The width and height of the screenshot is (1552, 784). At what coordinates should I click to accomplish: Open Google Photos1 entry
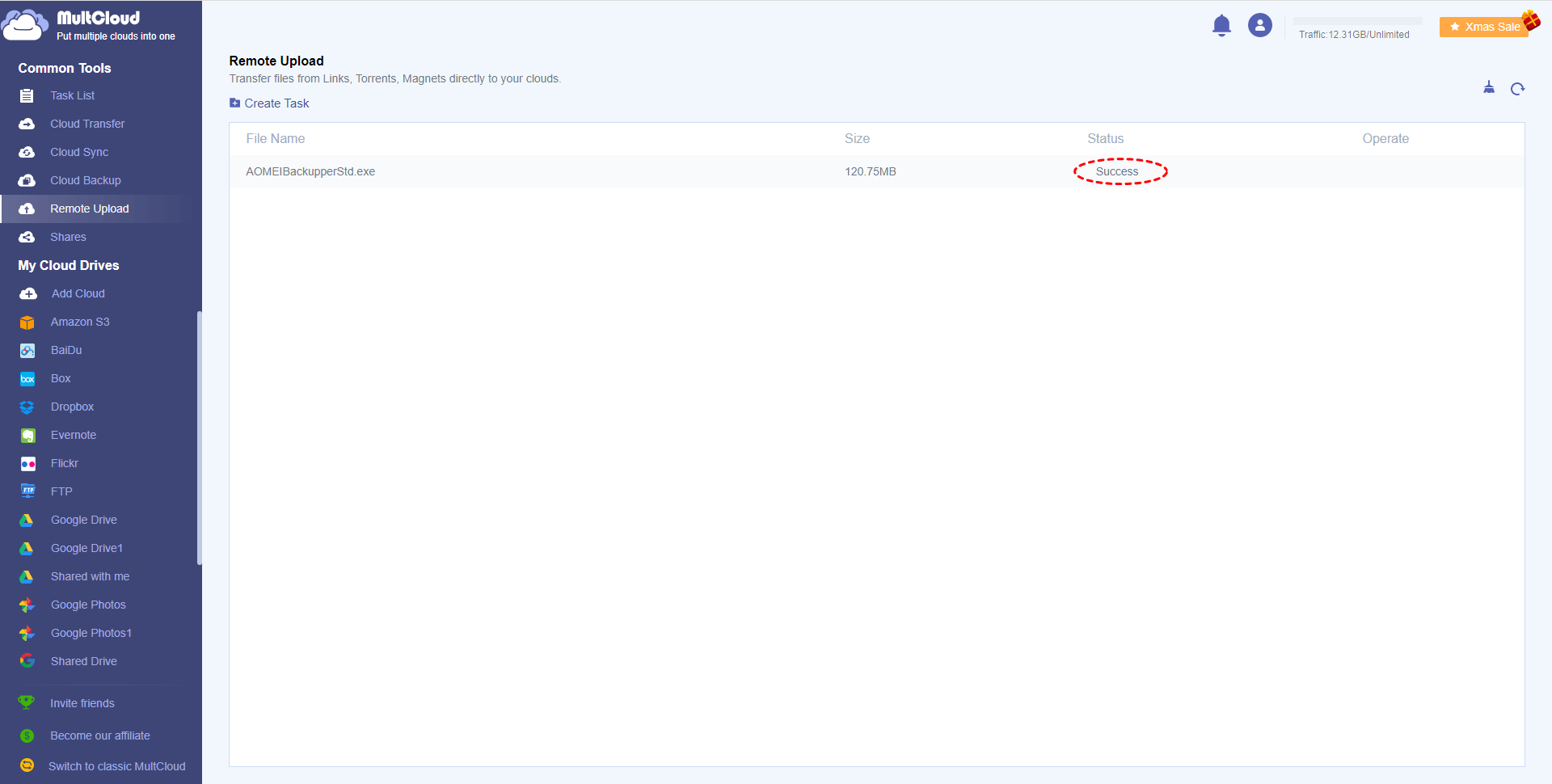coord(91,633)
